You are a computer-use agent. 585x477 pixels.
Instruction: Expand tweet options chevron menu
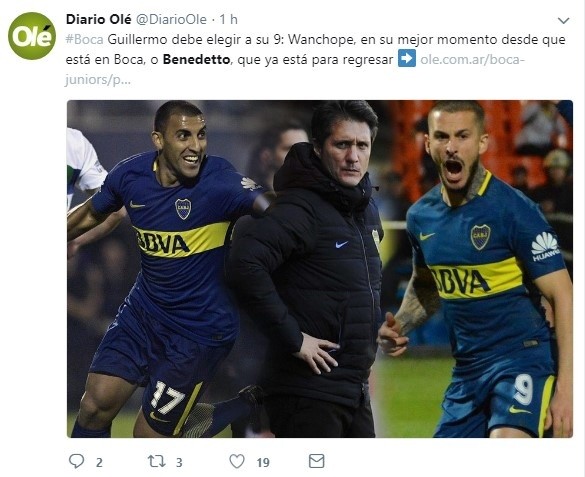(x=563, y=21)
